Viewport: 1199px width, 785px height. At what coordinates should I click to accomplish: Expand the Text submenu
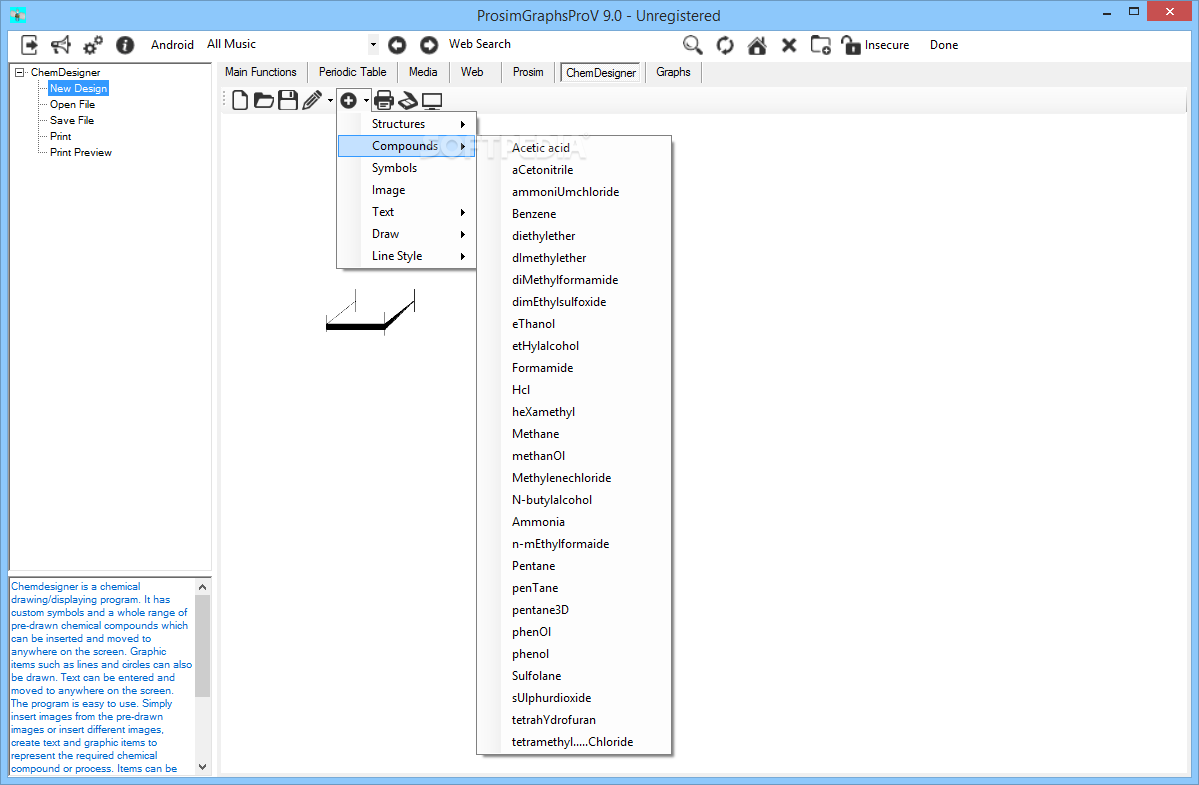pyautogui.click(x=407, y=212)
